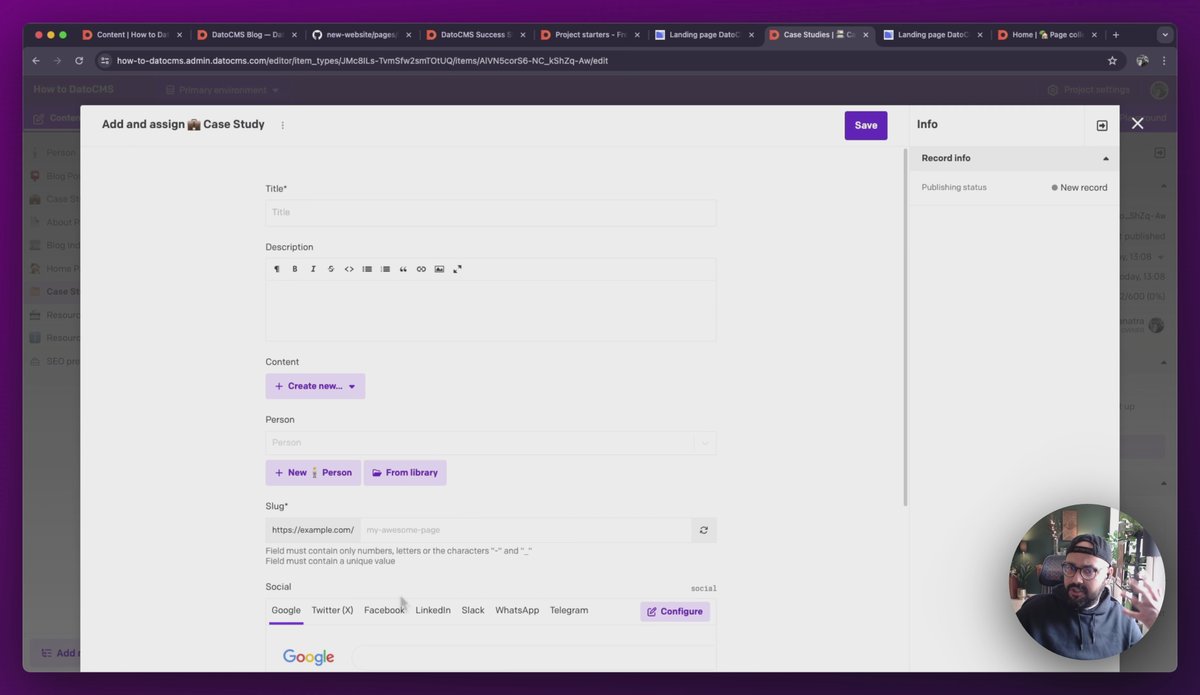
Task: Insert a link in Description editor
Action: [421, 269]
